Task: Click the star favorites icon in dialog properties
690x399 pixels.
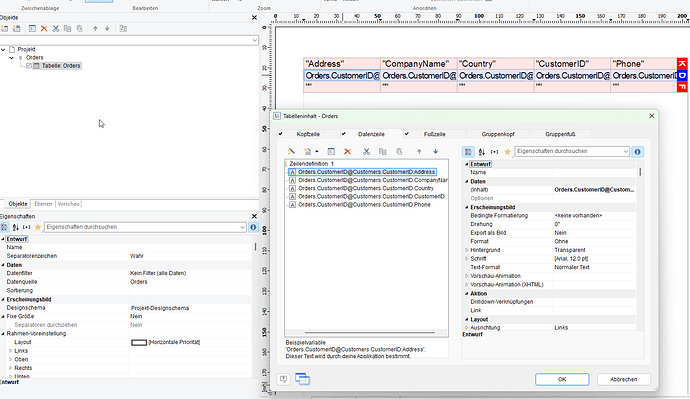Action: (507, 152)
